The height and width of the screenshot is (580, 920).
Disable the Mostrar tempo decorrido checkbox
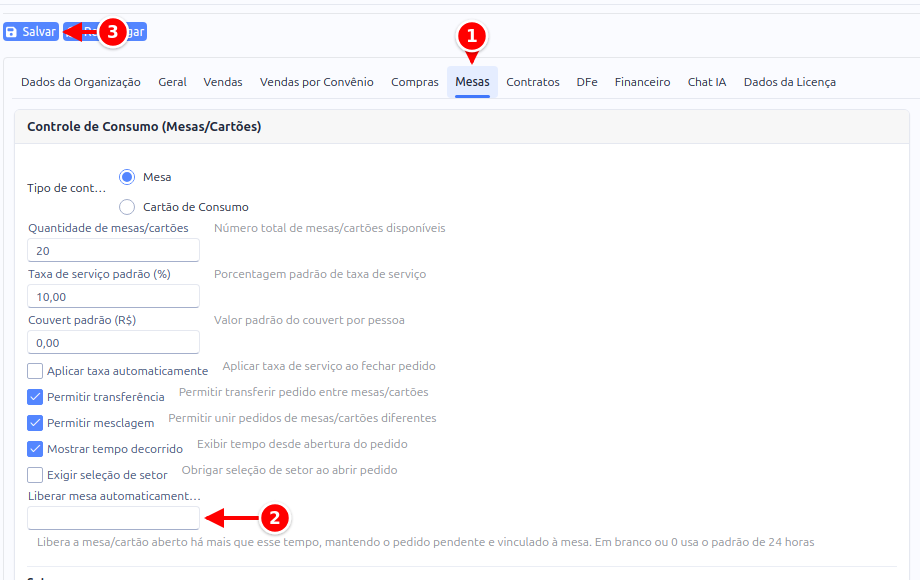coord(35,449)
